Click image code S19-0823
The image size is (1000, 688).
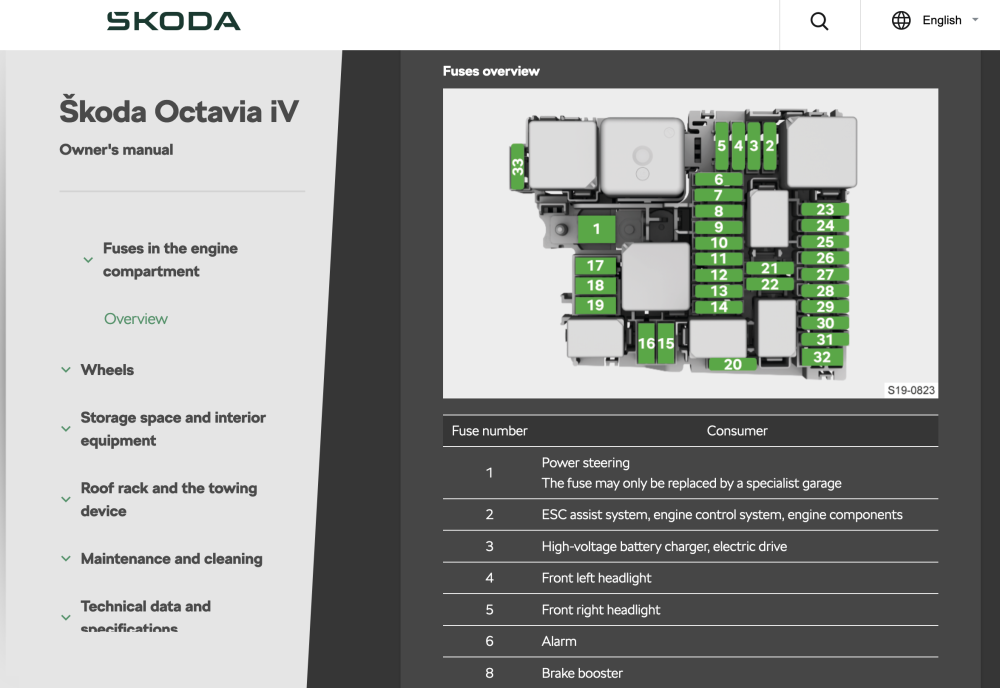(911, 390)
